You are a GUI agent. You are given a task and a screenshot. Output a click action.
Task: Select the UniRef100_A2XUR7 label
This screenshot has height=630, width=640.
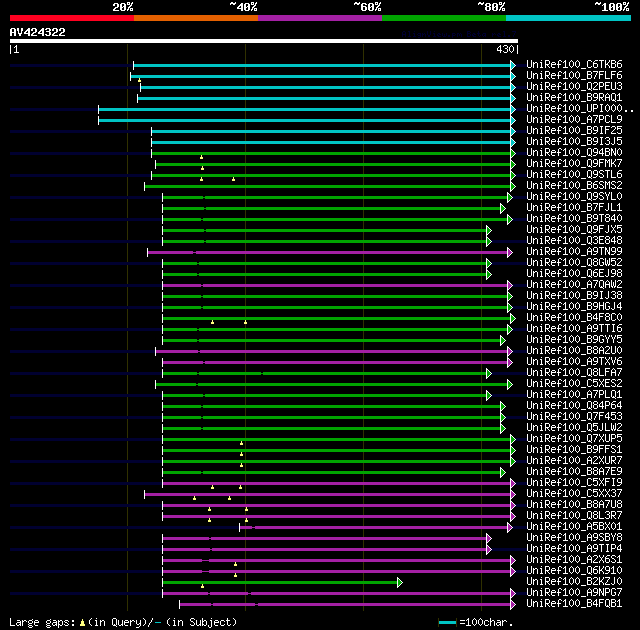574,461
